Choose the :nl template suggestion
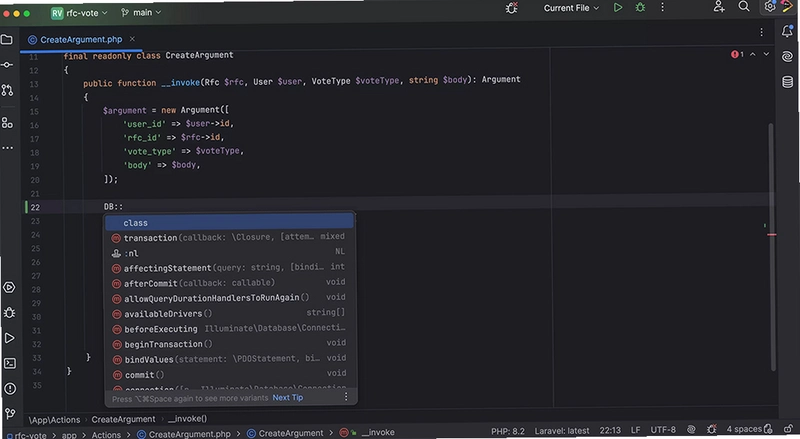Viewport: 800px width, 439px height. 229,253
